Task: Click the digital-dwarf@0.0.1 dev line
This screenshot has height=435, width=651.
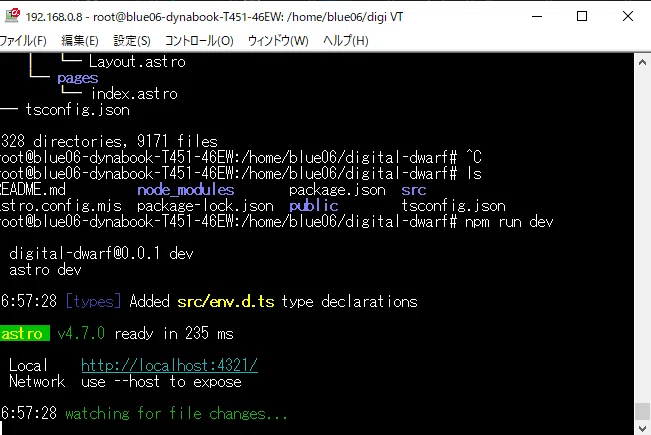Action: coord(101,253)
